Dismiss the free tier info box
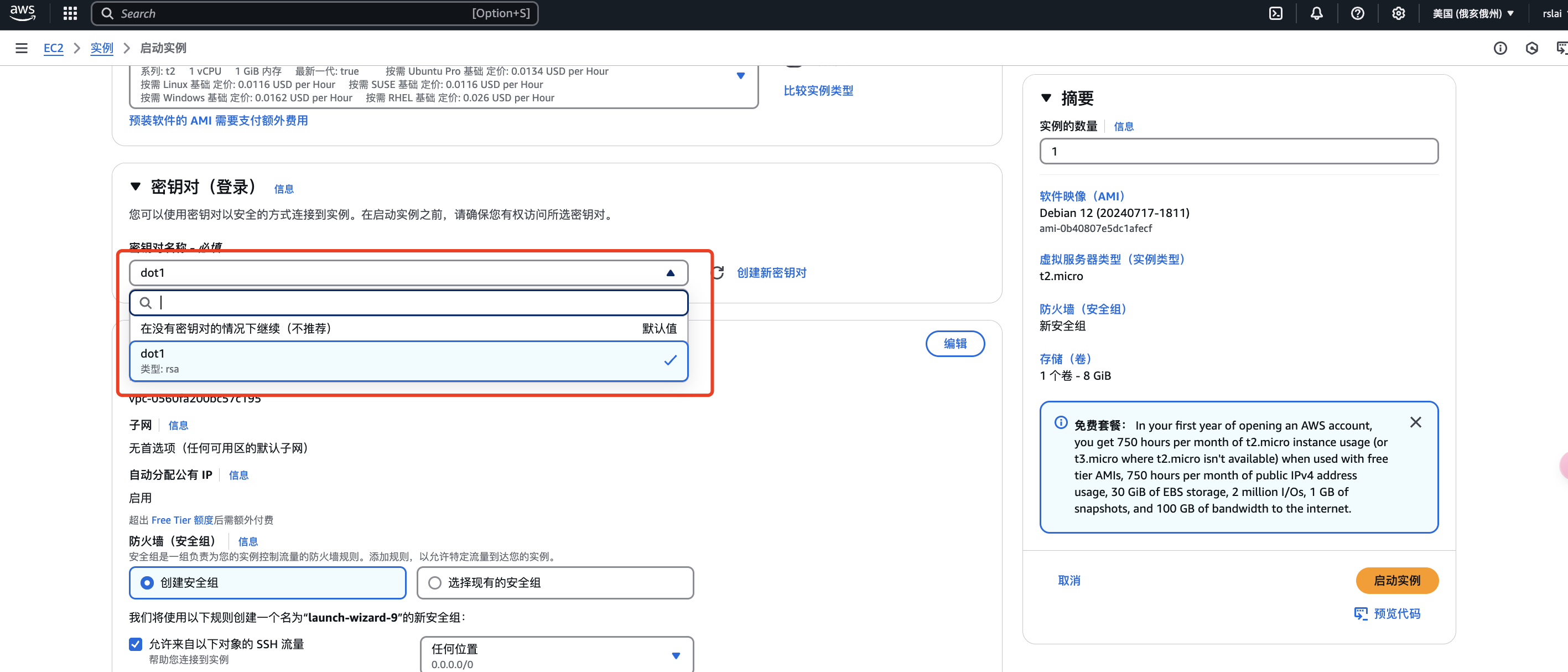The height and width of the screenshot is (672, 1568). point(1415,422)
